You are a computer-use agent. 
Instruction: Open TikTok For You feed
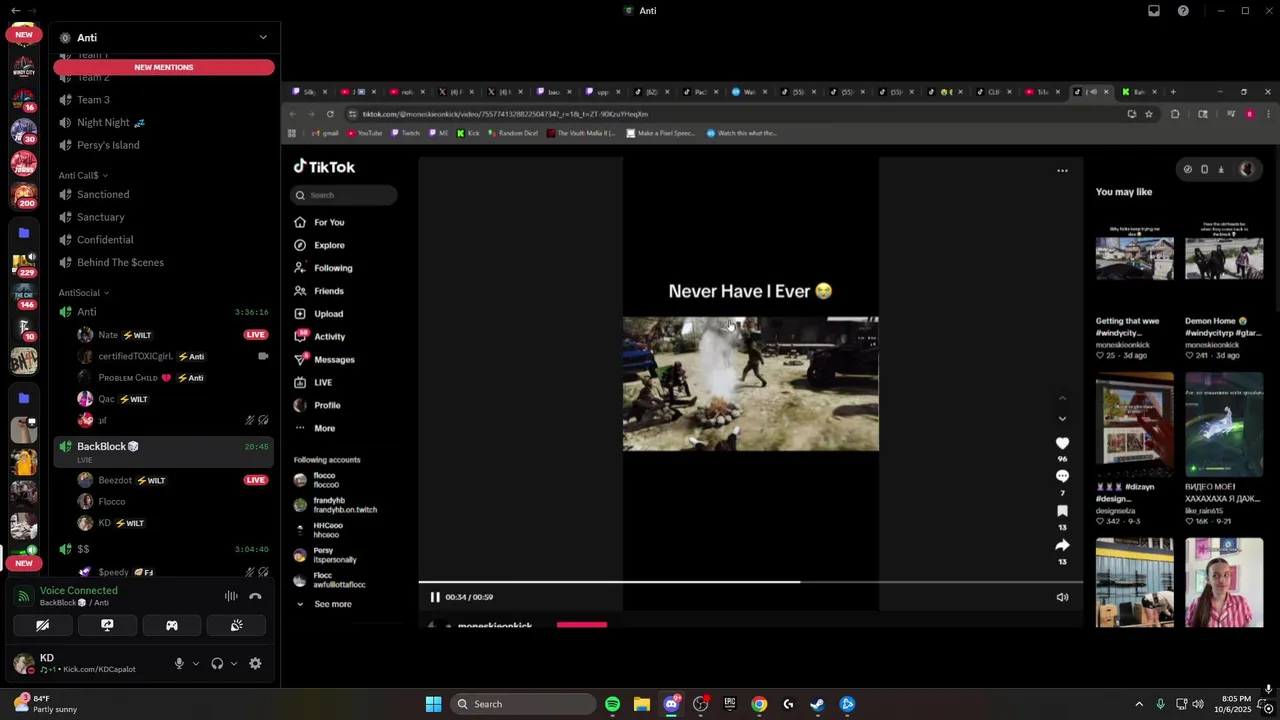[x=328, y=222]
